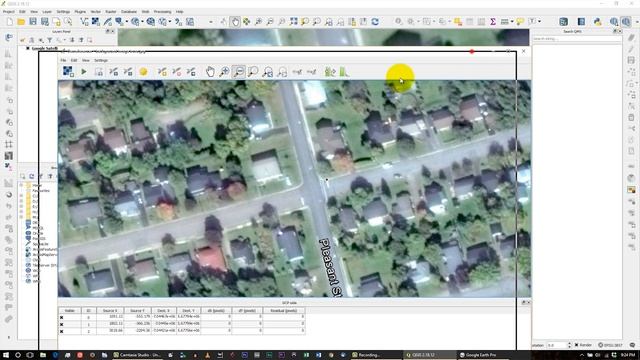Open the Select features tool dropdown

[434, 22]
